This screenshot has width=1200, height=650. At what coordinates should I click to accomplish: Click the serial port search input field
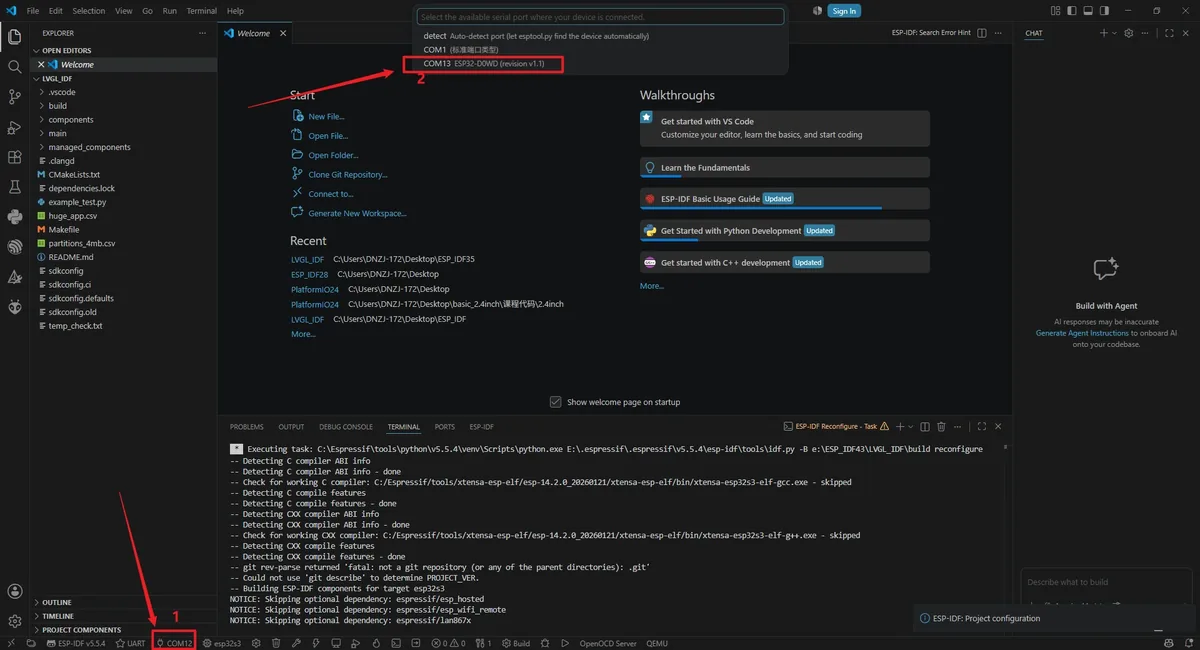[x=601, y=17]
